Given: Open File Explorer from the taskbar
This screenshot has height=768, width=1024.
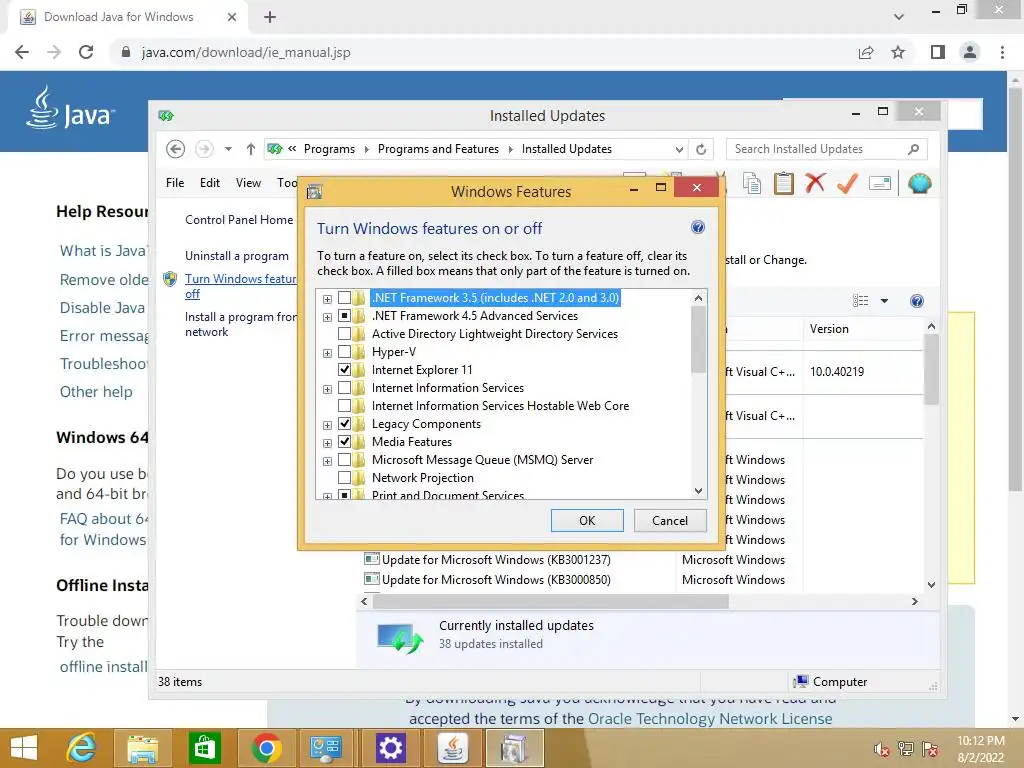Looking at the screenshot, I should (x=142, y=748).
